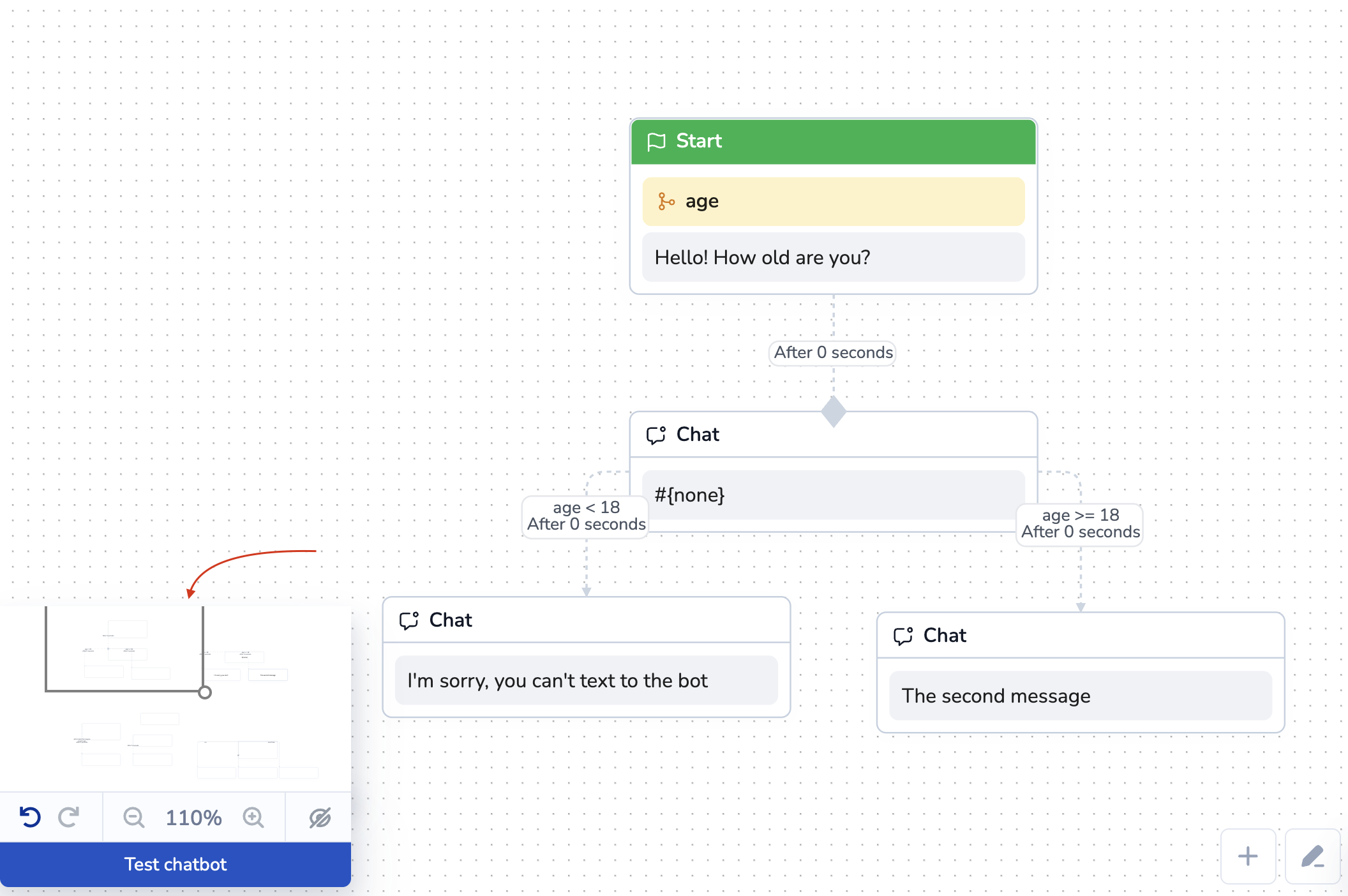Click the minimap viewport resize handle
The image size is (1348, 896).
pos(205,692)
